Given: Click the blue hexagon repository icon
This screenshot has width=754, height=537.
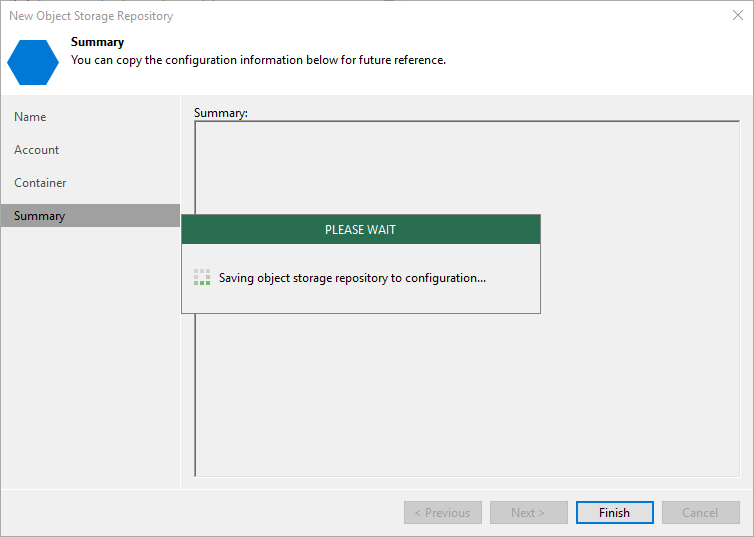Looking at the screenshot, I should click(32, 61).
